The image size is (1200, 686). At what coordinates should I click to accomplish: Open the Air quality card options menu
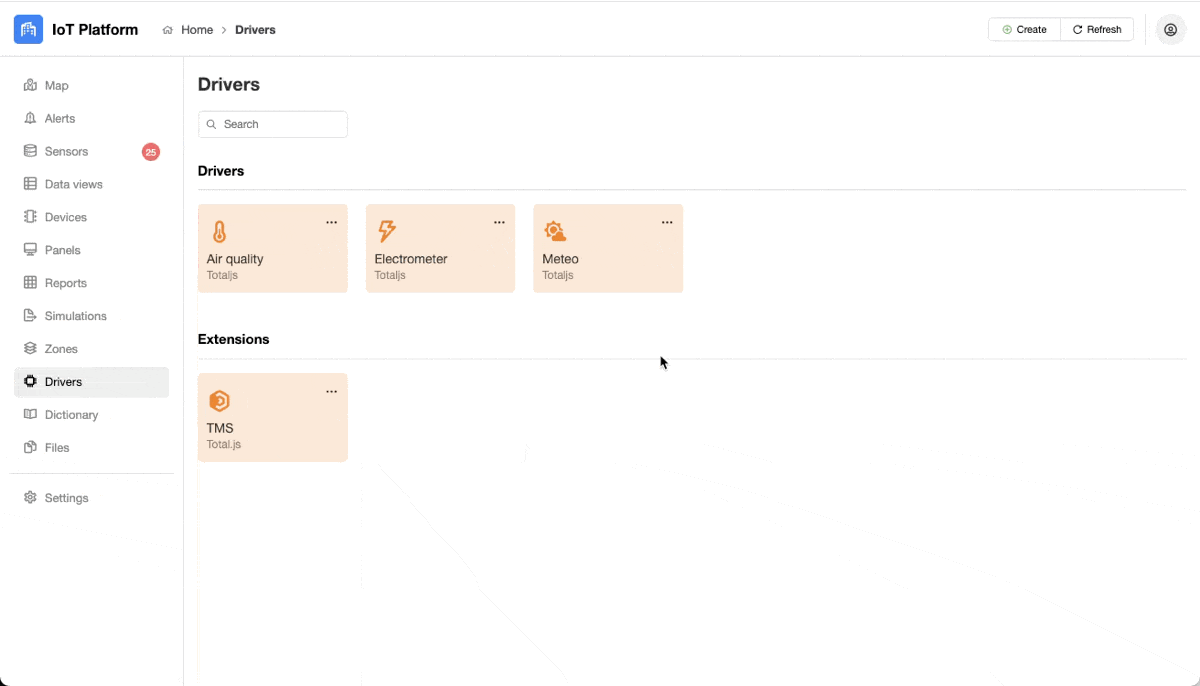(331, 223)
